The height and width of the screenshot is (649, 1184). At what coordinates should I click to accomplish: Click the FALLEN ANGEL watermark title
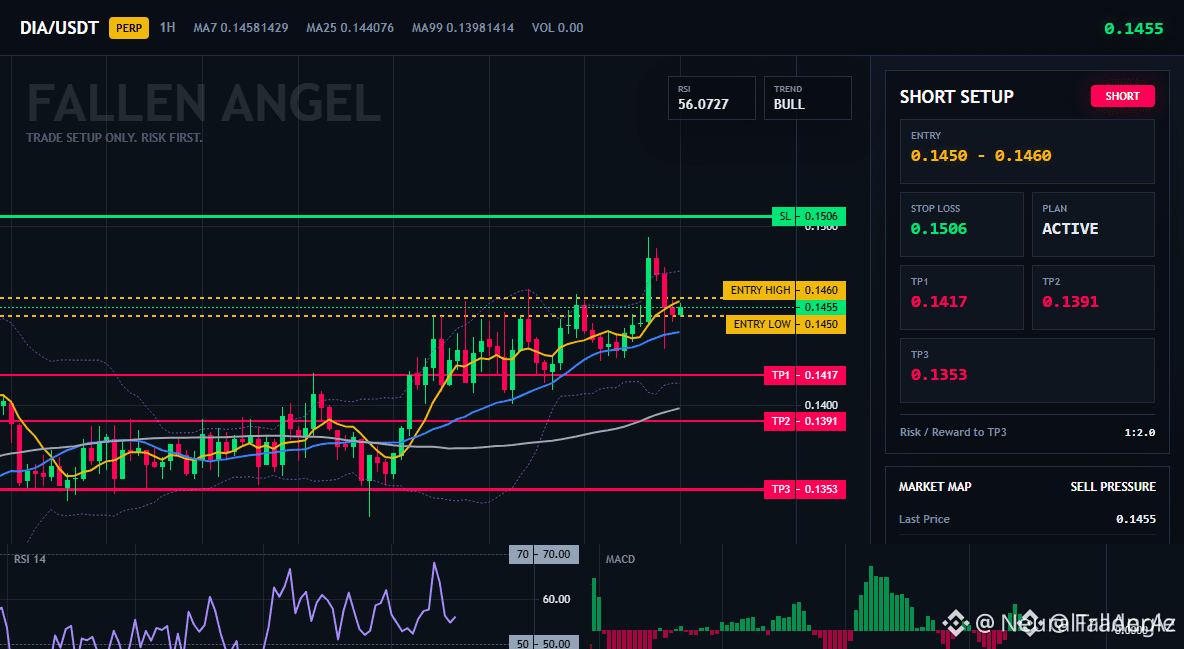click(x=204, y=104)
